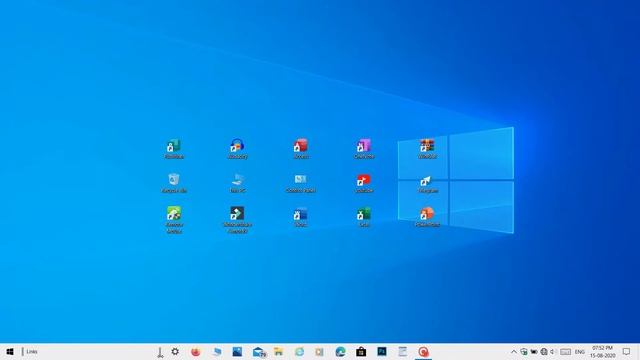The image size is (640, 360).
Task: Expand the hidden system tray icons chevron
Action: pos(514,351)
